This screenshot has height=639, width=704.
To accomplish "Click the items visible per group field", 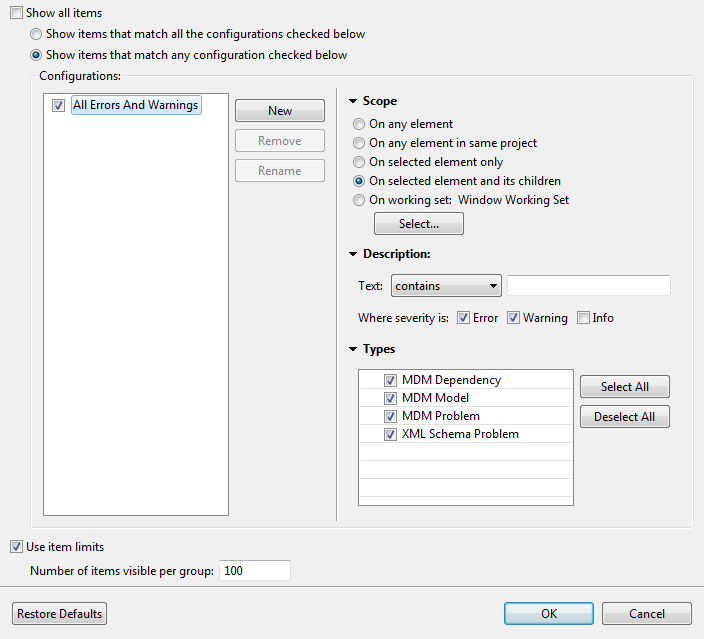I will [x=254, y=571].
